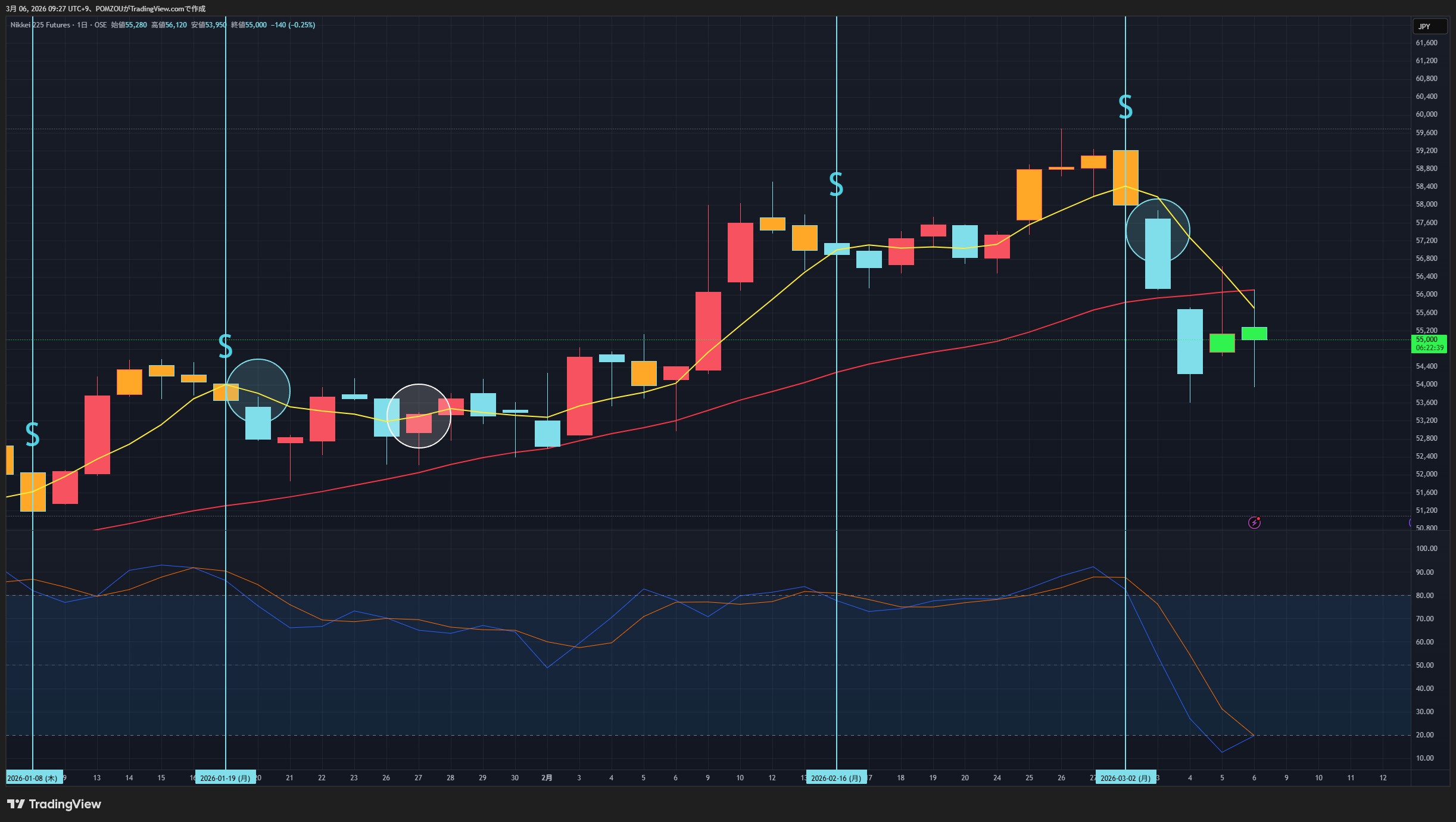Click the S marker beside 2026-01-19 line
Viewport: 1456px width, 822px height.
coord(225,346)
